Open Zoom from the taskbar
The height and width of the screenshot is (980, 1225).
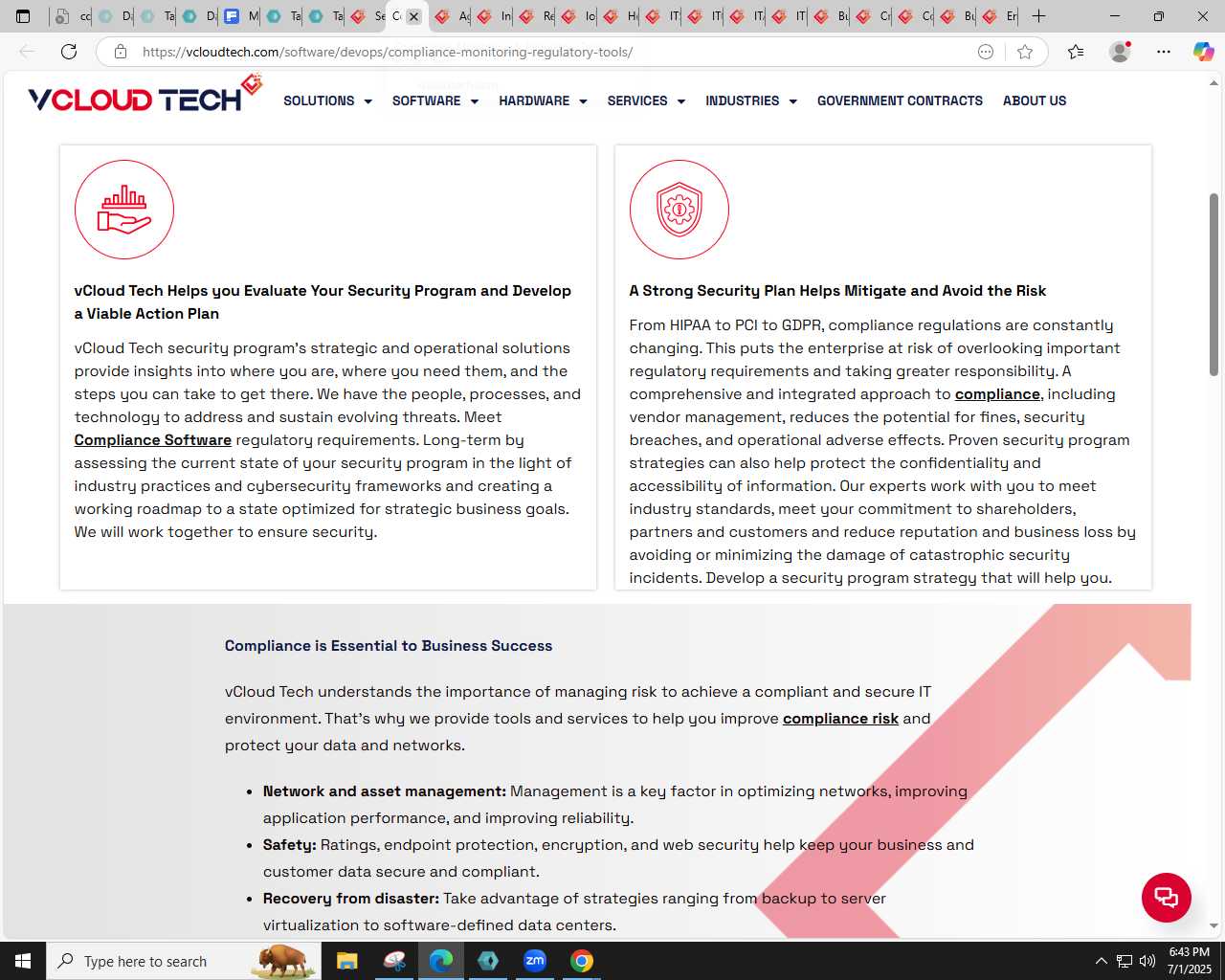(x=534, y=961)
